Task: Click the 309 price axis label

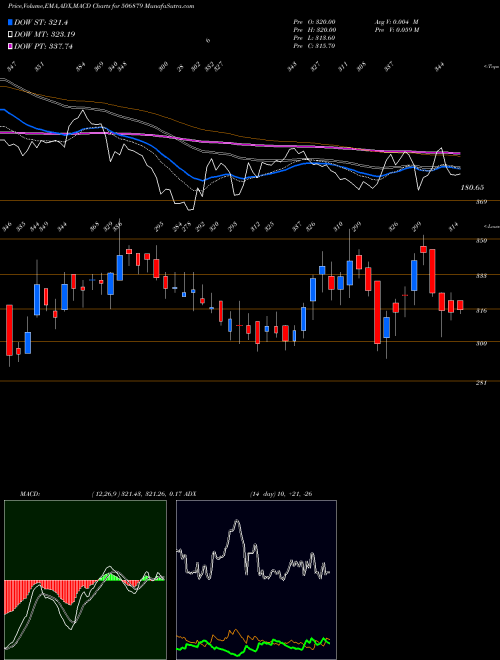Action: [481, 343]
